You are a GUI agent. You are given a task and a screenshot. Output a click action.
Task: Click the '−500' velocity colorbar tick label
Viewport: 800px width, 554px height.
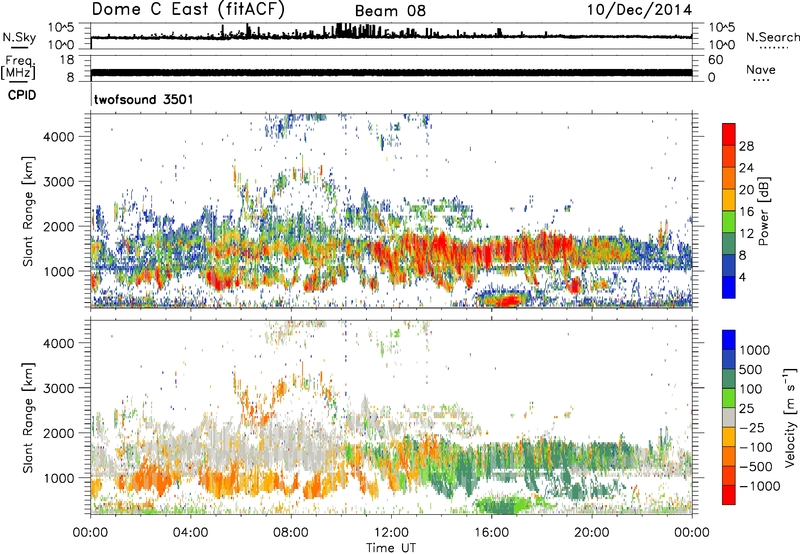tap(758, 467)
